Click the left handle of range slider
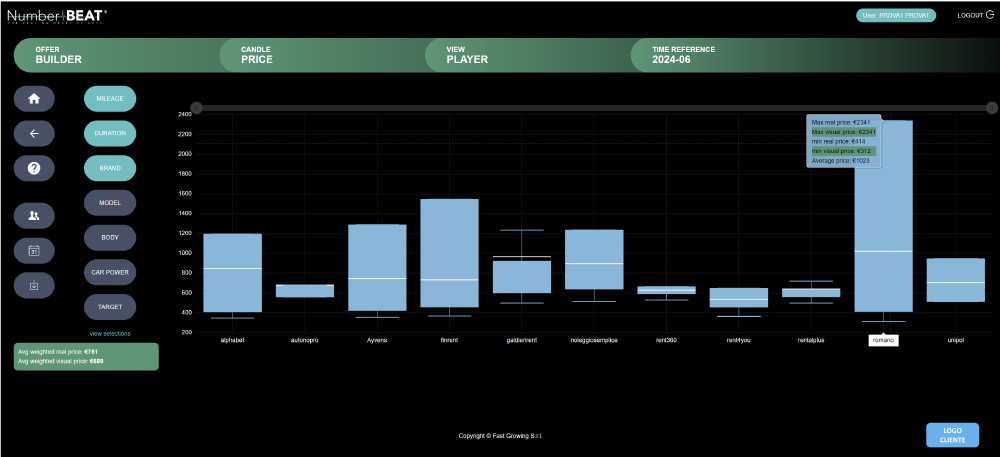 click(196, 108)
